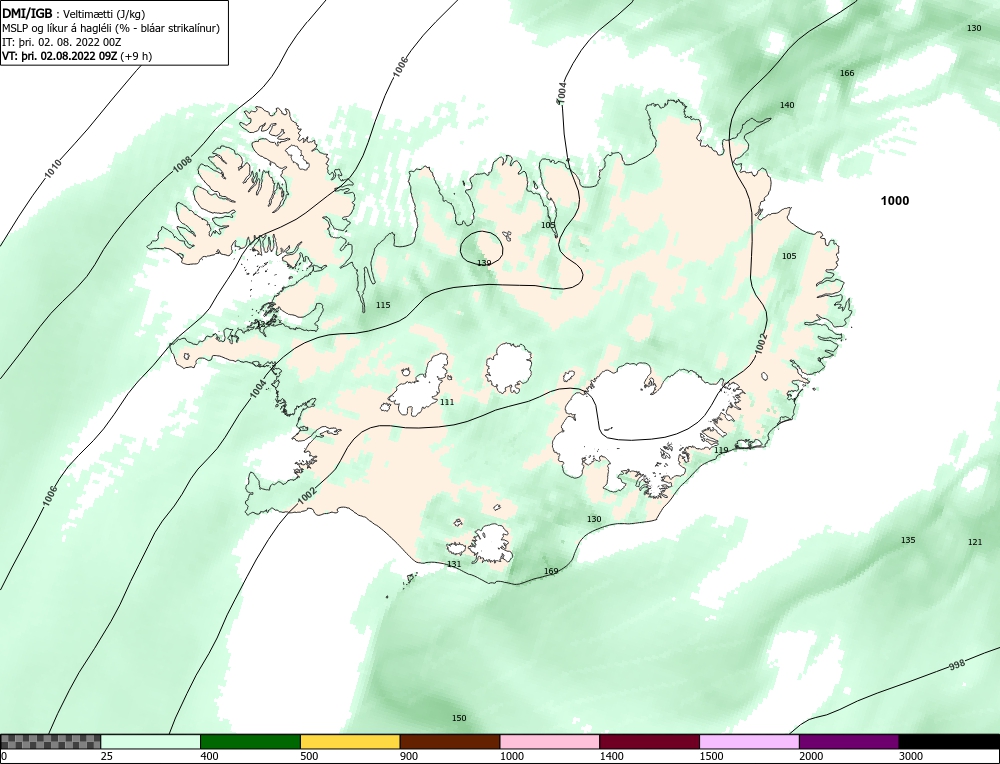Click the checkered 0–25 legend swatch
The image size is (1000, 764).
[50, 741]
